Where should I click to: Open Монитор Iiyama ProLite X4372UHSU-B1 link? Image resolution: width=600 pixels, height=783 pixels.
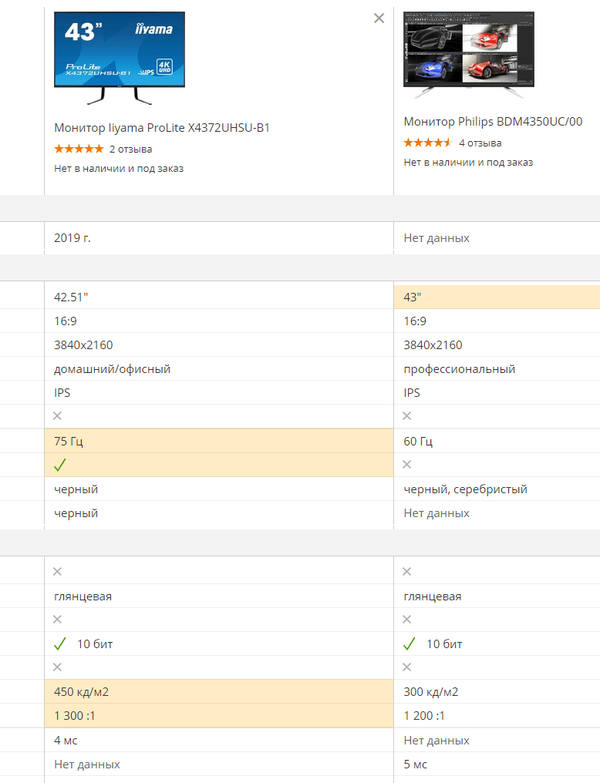(162, 128)
